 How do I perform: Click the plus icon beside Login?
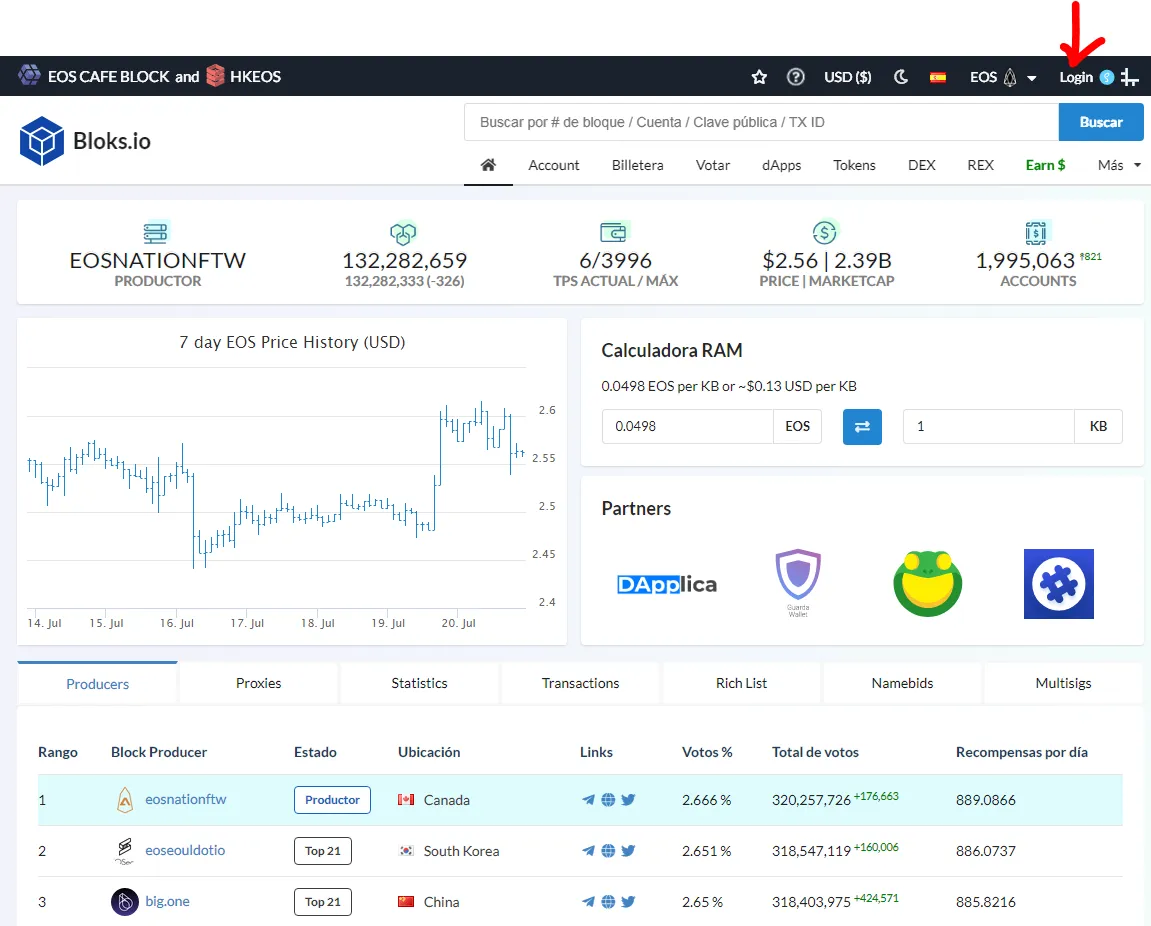tap(1130, 77)
